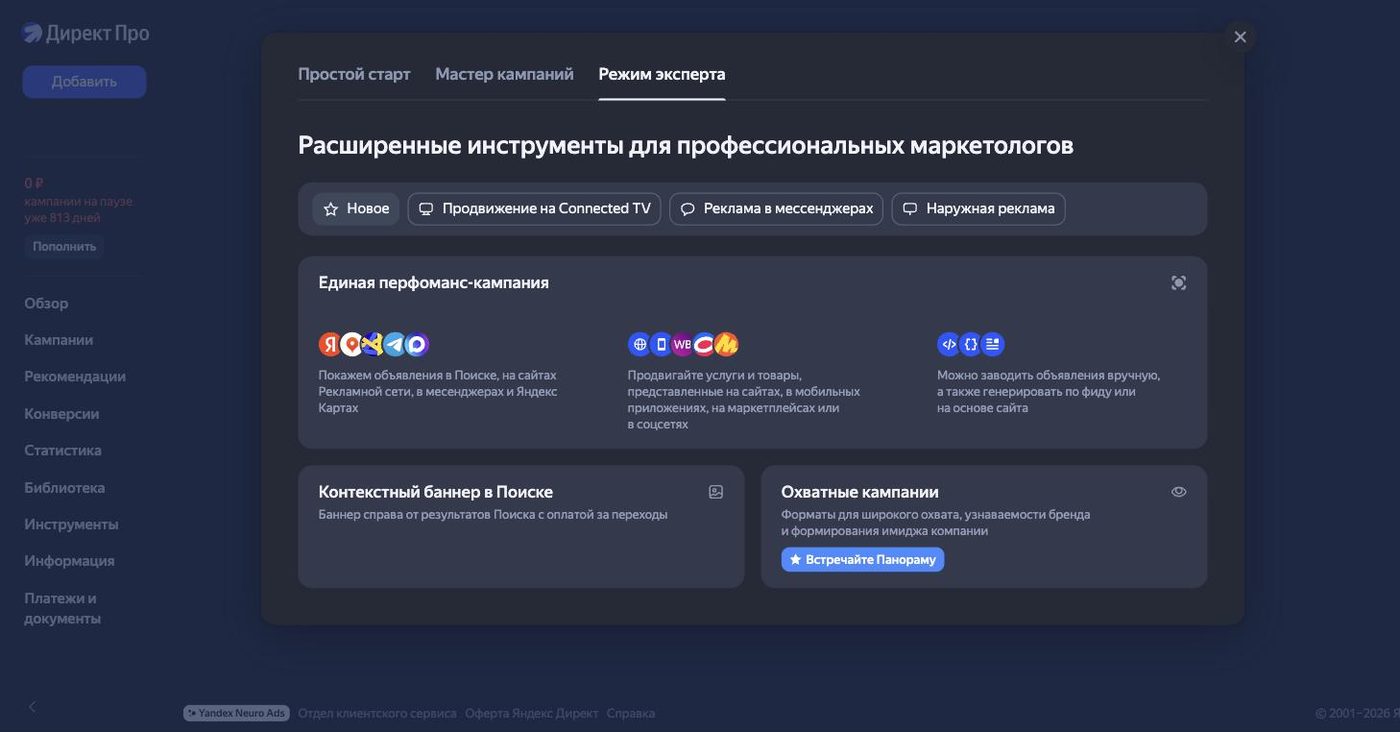Collapse the left sidebar with the arrow

coord(32,707)
